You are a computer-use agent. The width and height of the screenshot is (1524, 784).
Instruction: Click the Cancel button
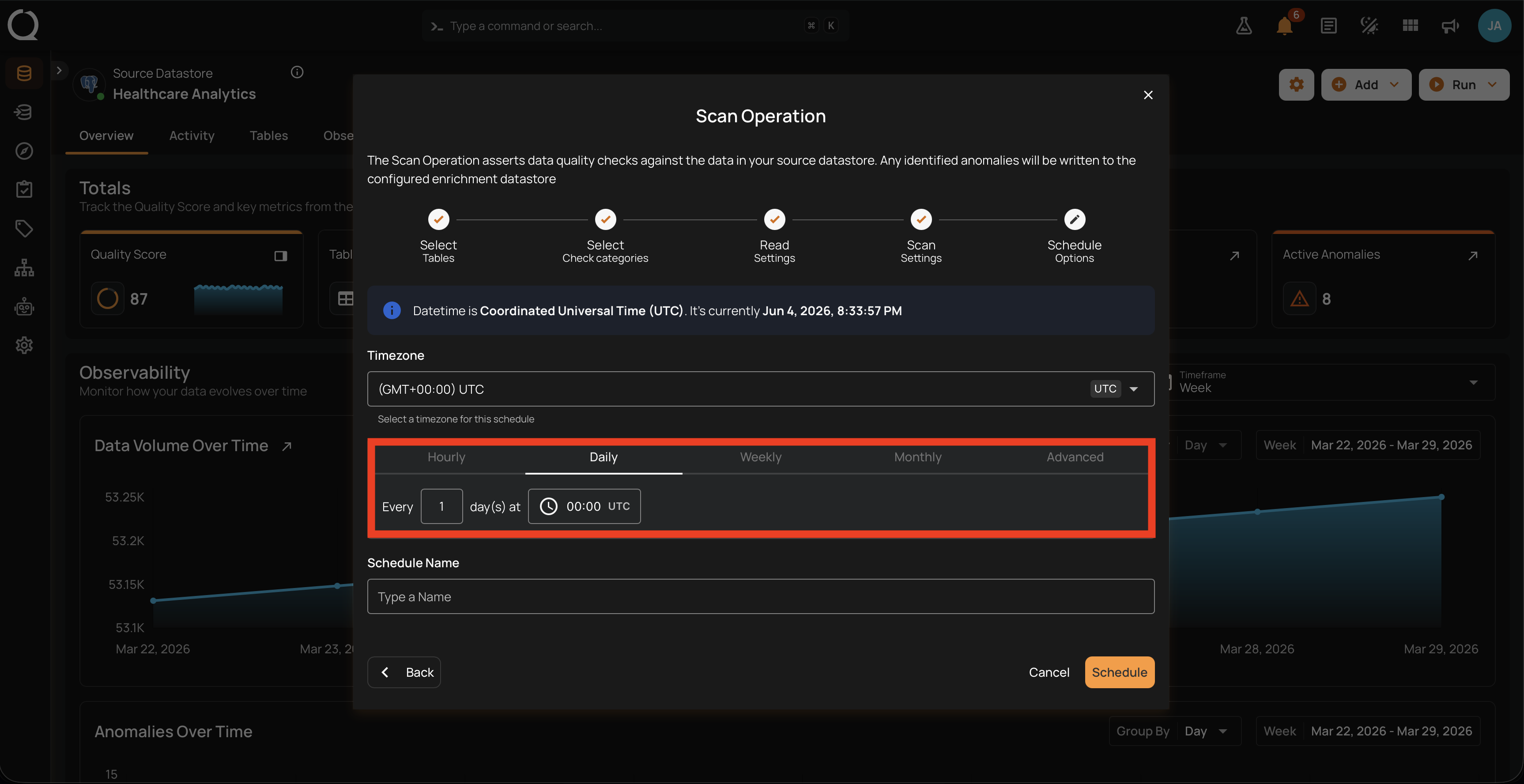1049,672
